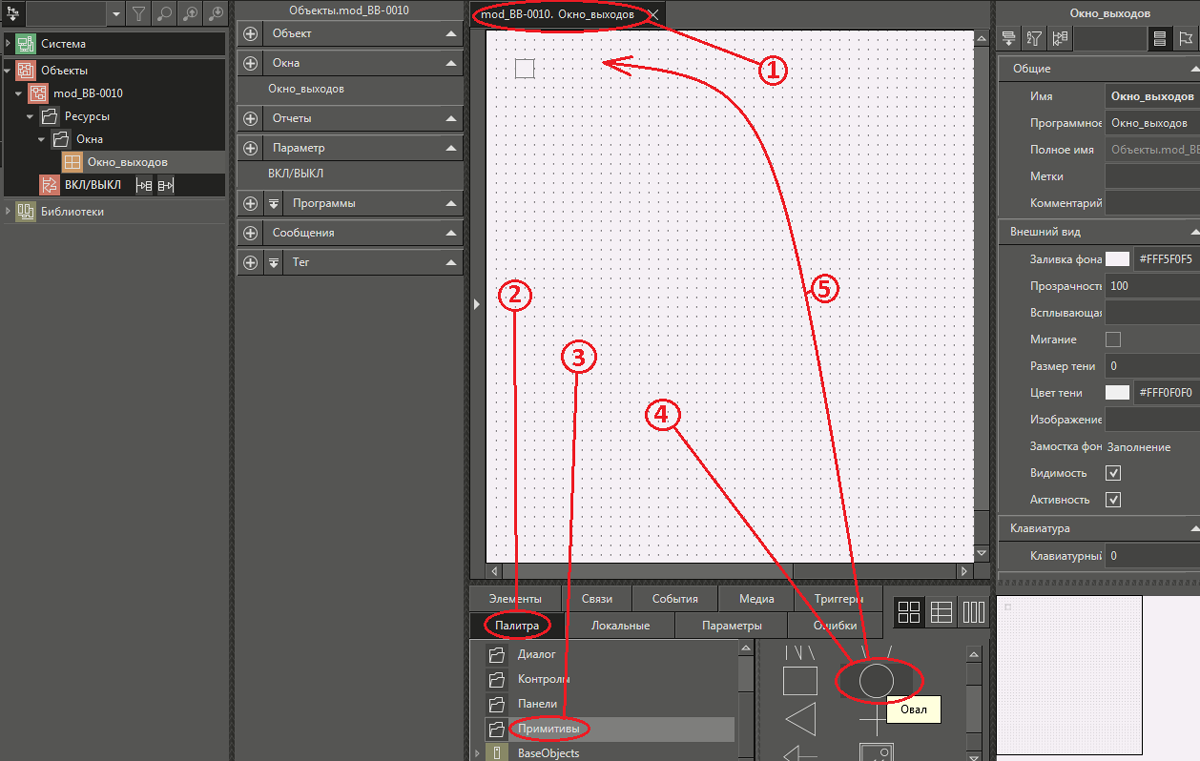Click the Заливка фона color swatch
The height and width of the screenshot is (761, 1200).
[x=1117, y=259]
